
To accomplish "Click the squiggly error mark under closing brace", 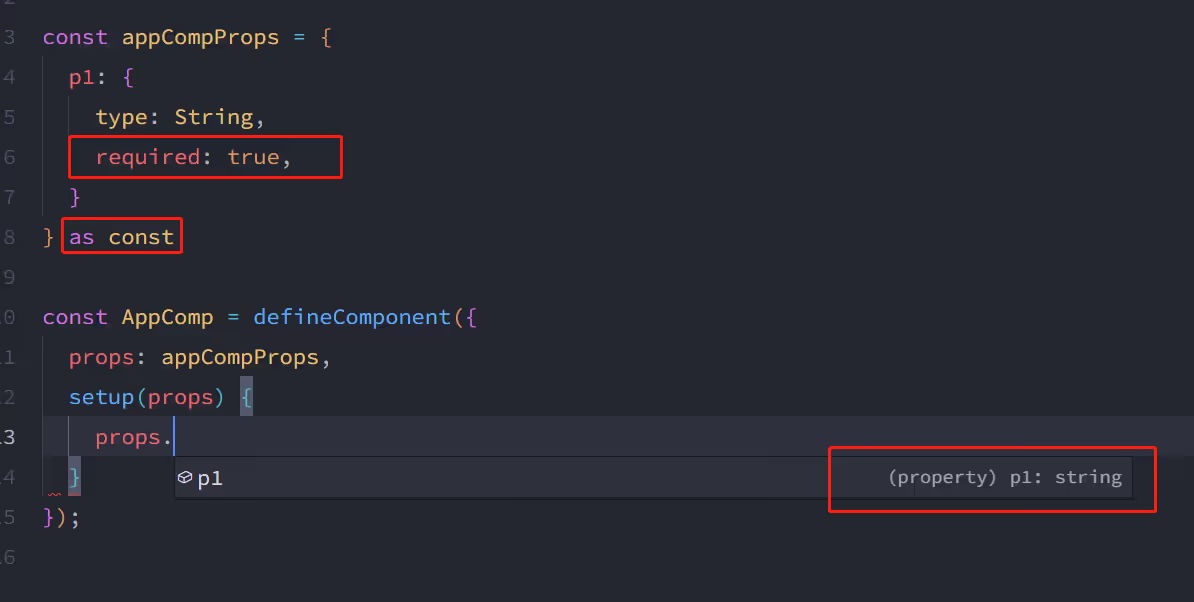I will [x=54, y=494].
